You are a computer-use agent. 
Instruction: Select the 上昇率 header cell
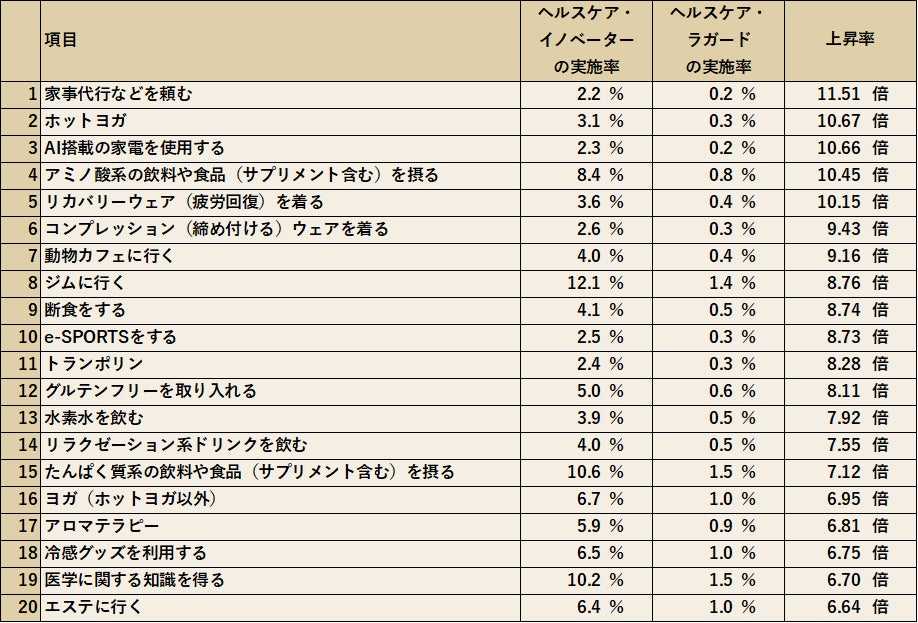click(x=850, y=40)
